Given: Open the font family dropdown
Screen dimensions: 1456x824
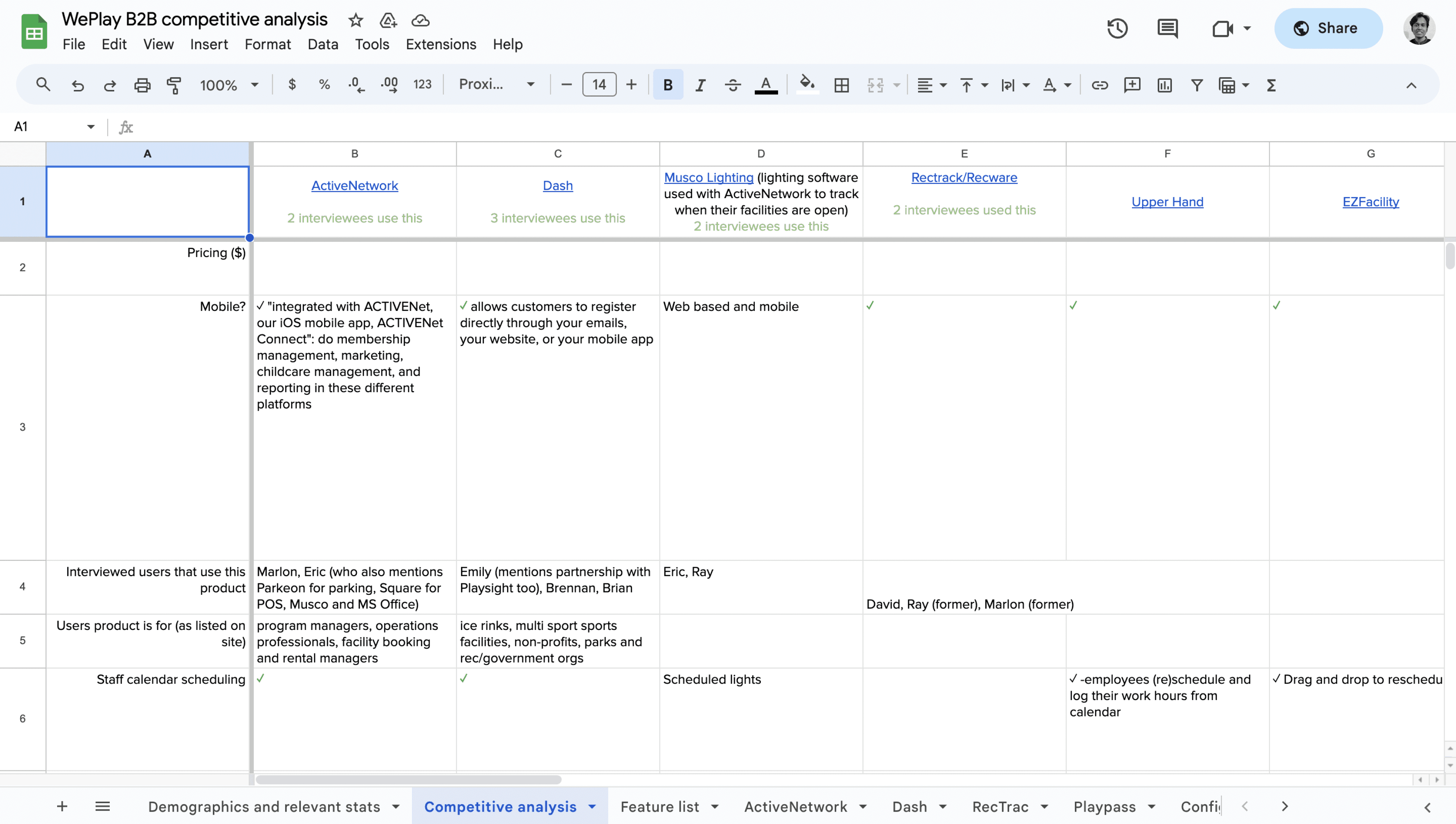Looking at the screenshot, I should coord(497,85).
